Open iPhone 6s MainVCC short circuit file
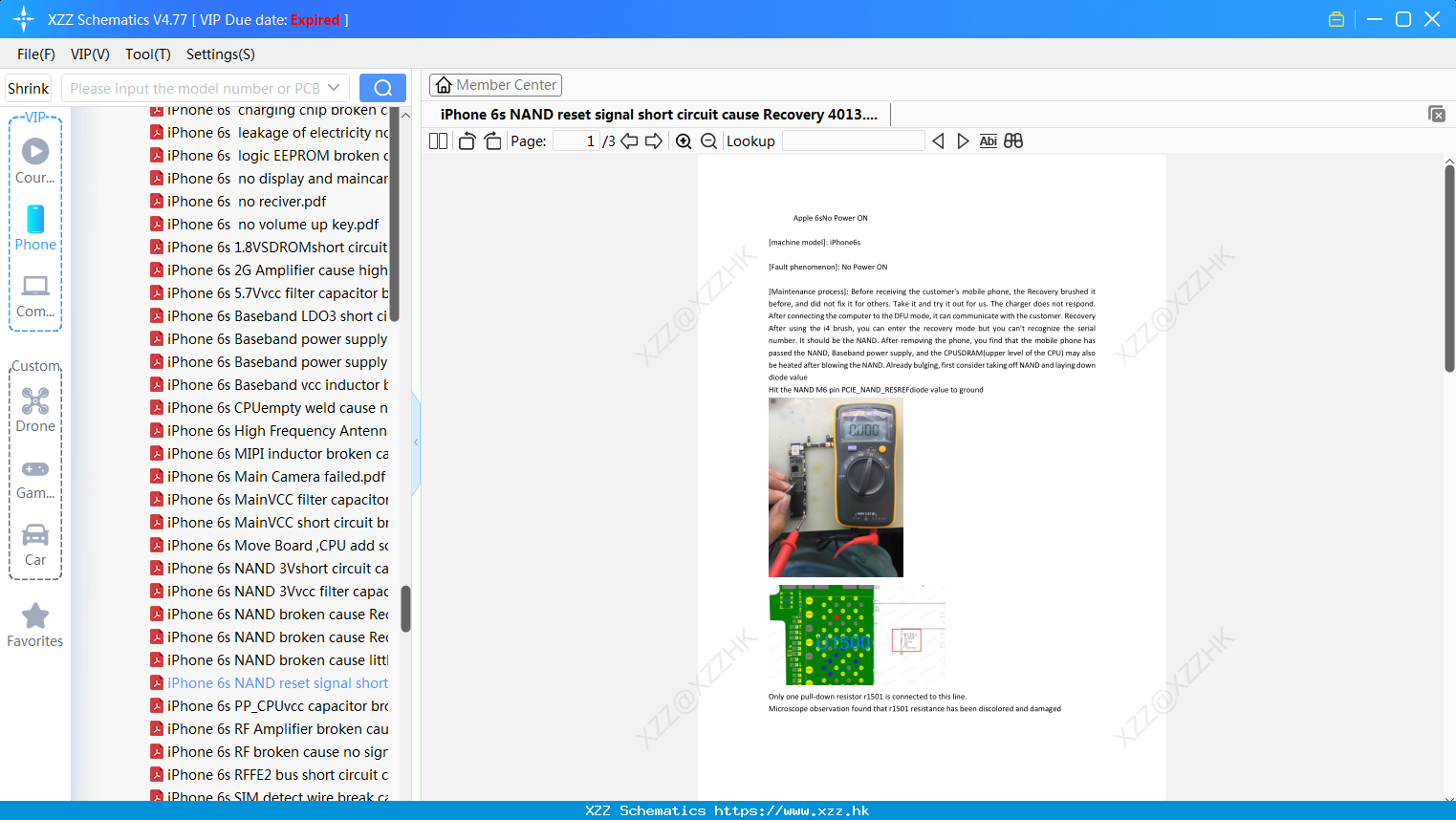The width and height of the screenshot is (1456, 820). click(269, 523)
